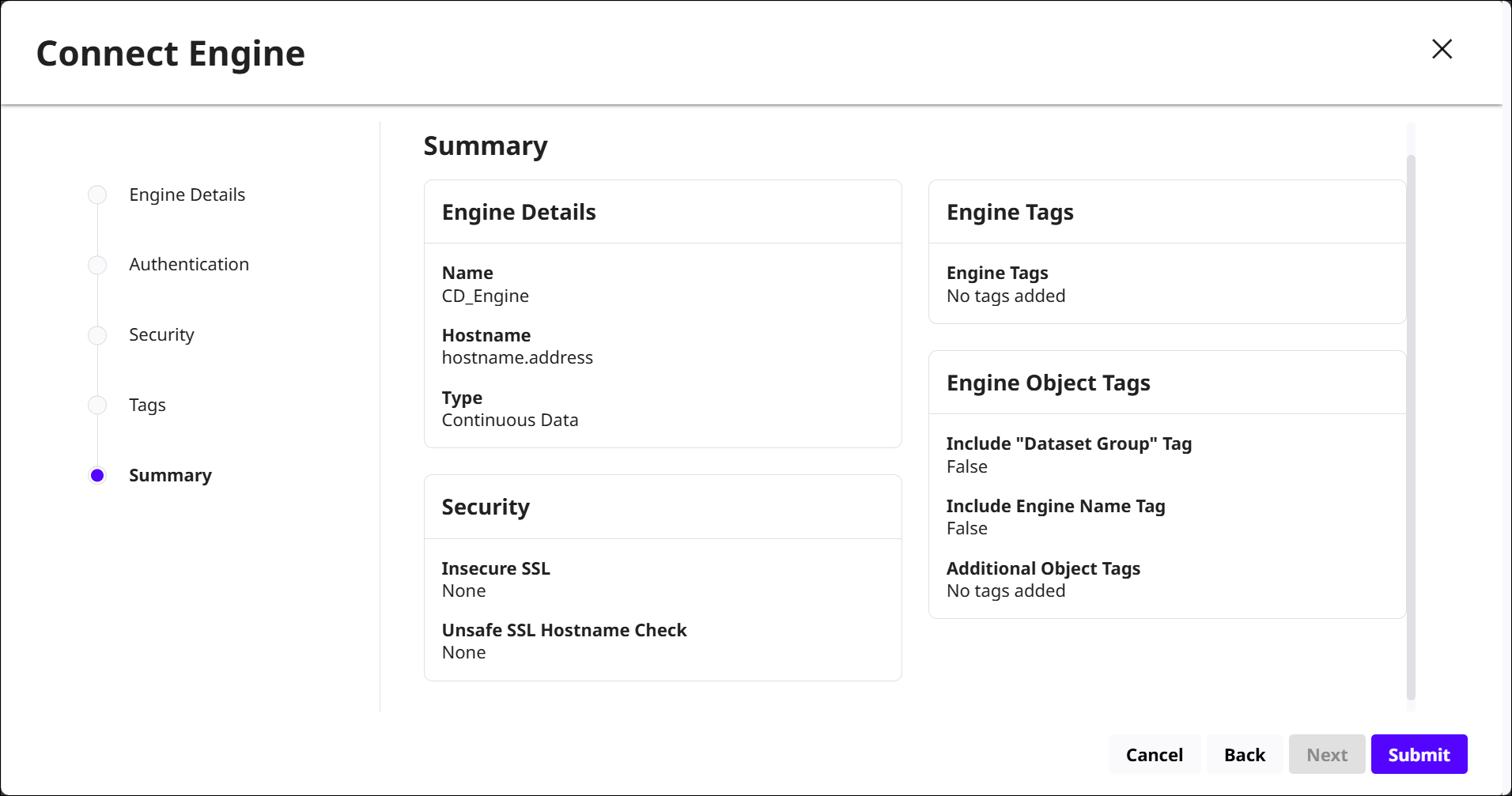
Task: Click the Engine Details step circle
Action: pyautogui.click(x=97, y=195)
